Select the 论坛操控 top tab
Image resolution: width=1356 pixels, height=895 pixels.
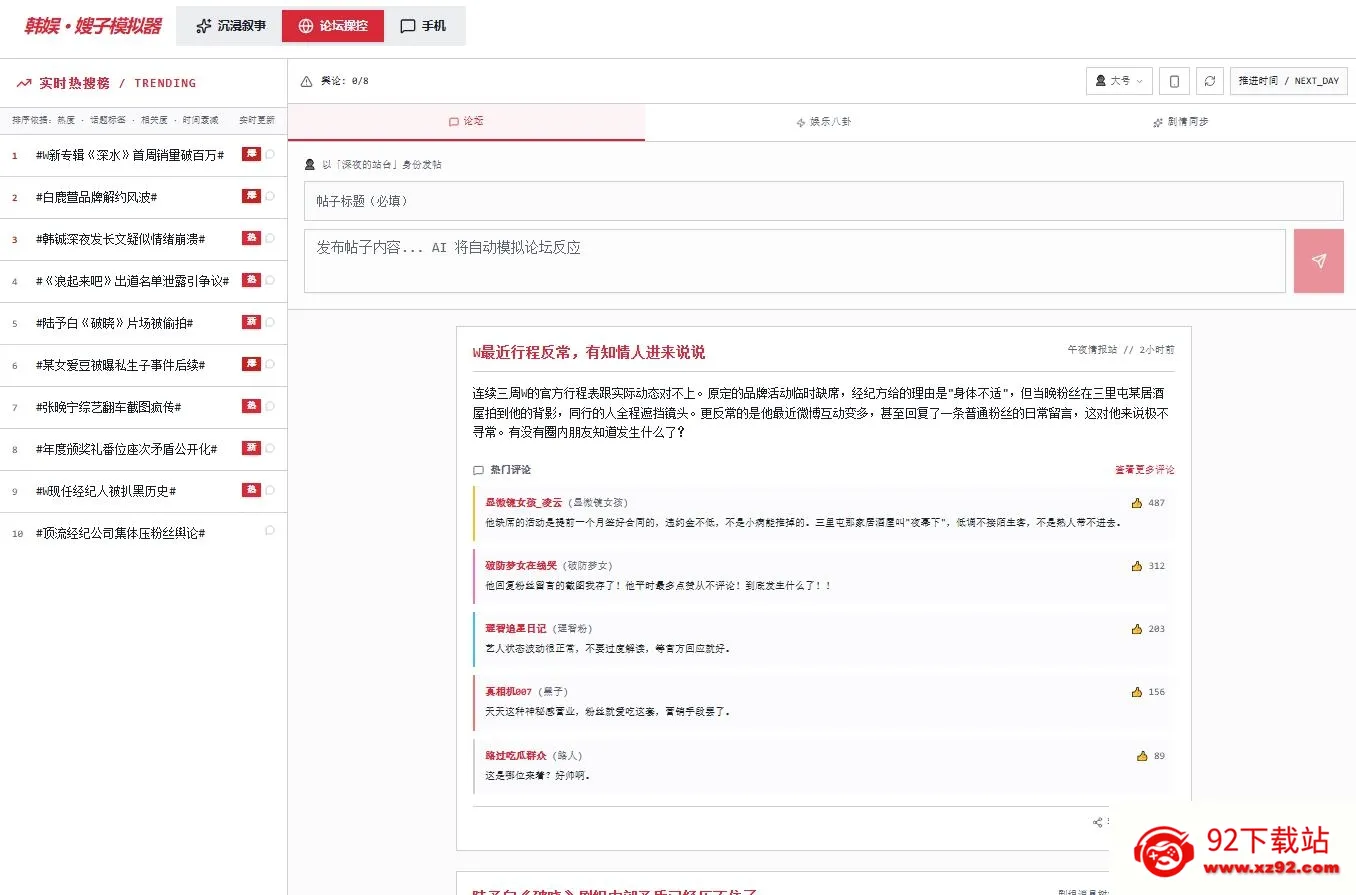pyautogui.click(x=333, y=26)
